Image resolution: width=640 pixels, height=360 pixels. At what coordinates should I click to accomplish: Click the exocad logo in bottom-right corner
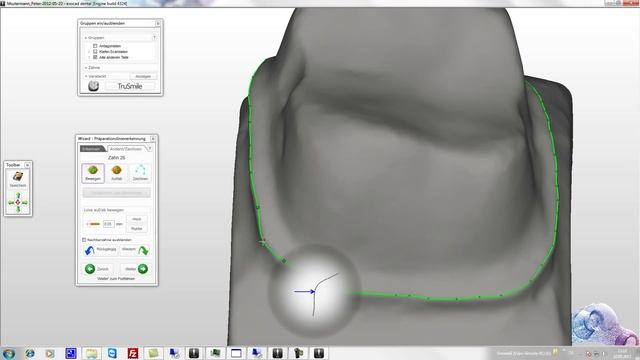[x=604, y=324]
